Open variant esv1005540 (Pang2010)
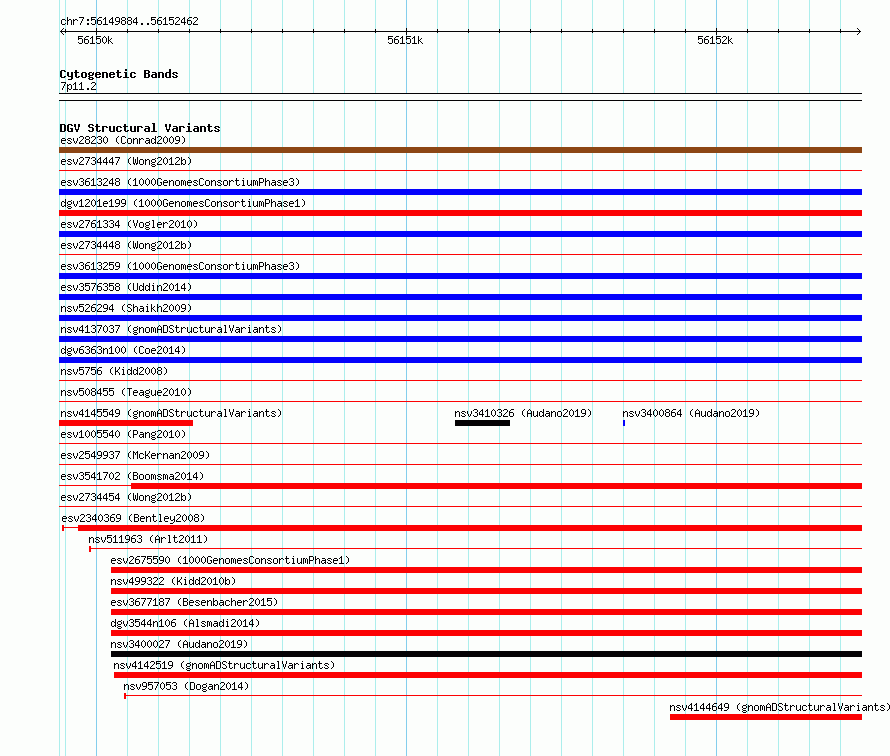Screen dimensions: 890x756 [x=123, y=434]
